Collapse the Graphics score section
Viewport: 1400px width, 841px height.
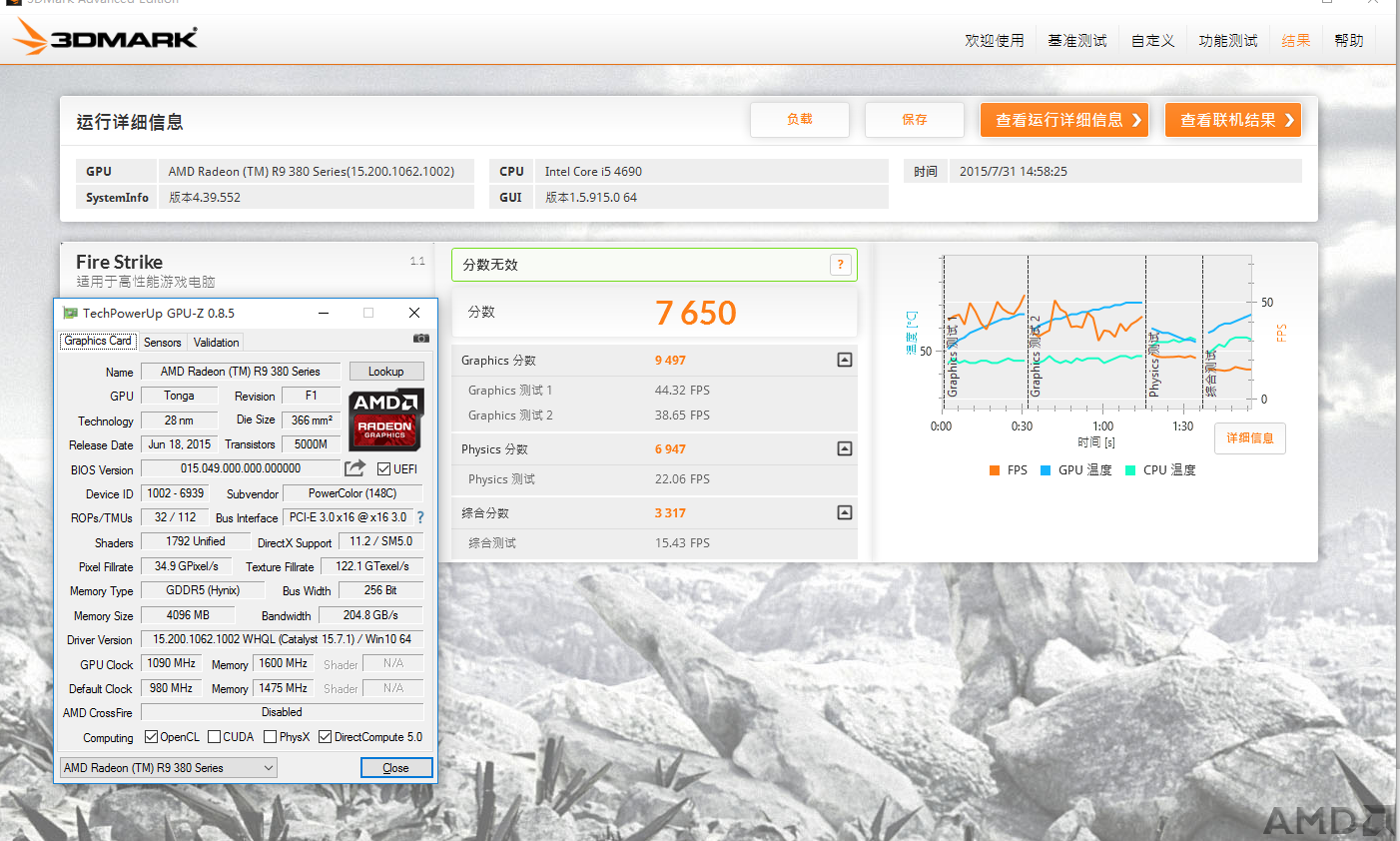[x=845, y=360]
